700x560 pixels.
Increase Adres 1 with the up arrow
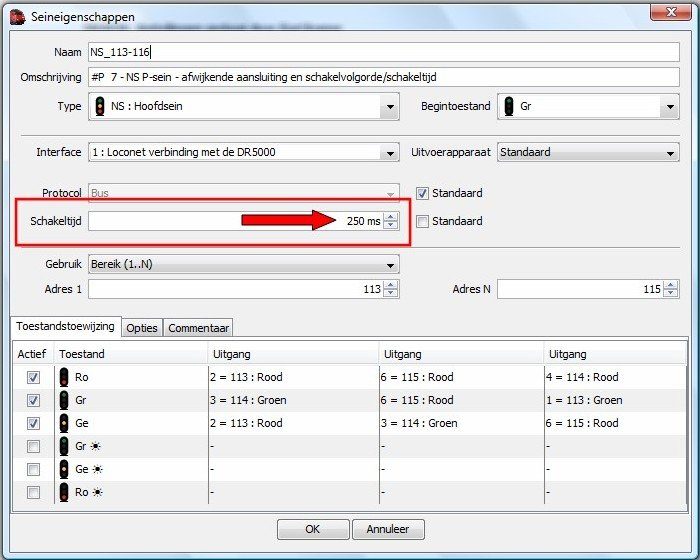click(391, 285)
